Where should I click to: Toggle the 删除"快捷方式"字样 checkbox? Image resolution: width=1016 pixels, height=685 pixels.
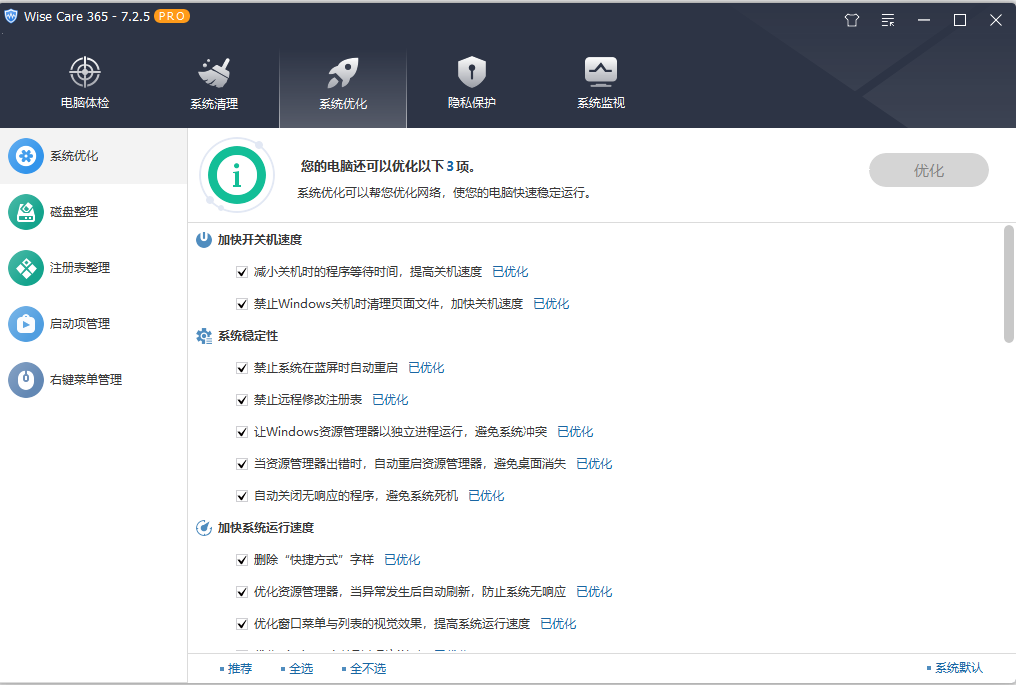click(x=242, y=559)
